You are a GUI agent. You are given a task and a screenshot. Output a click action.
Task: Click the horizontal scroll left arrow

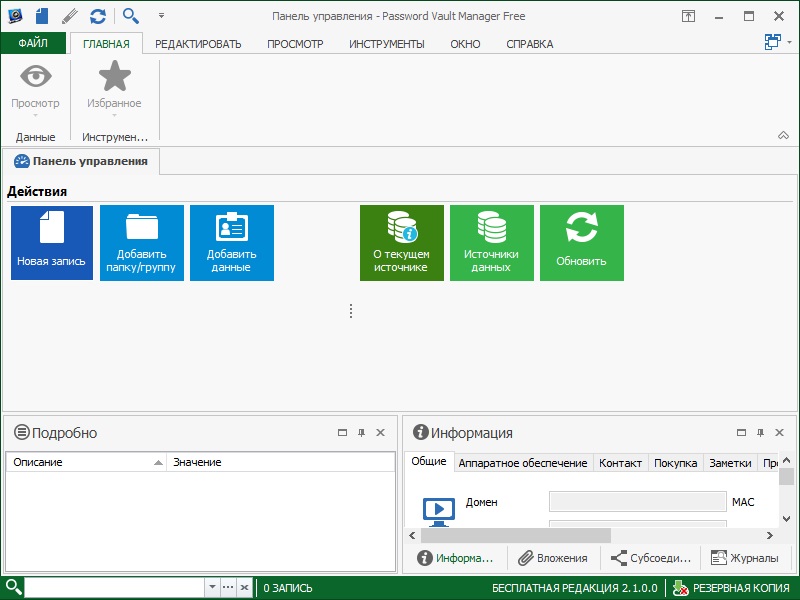(x=412, y=535)
